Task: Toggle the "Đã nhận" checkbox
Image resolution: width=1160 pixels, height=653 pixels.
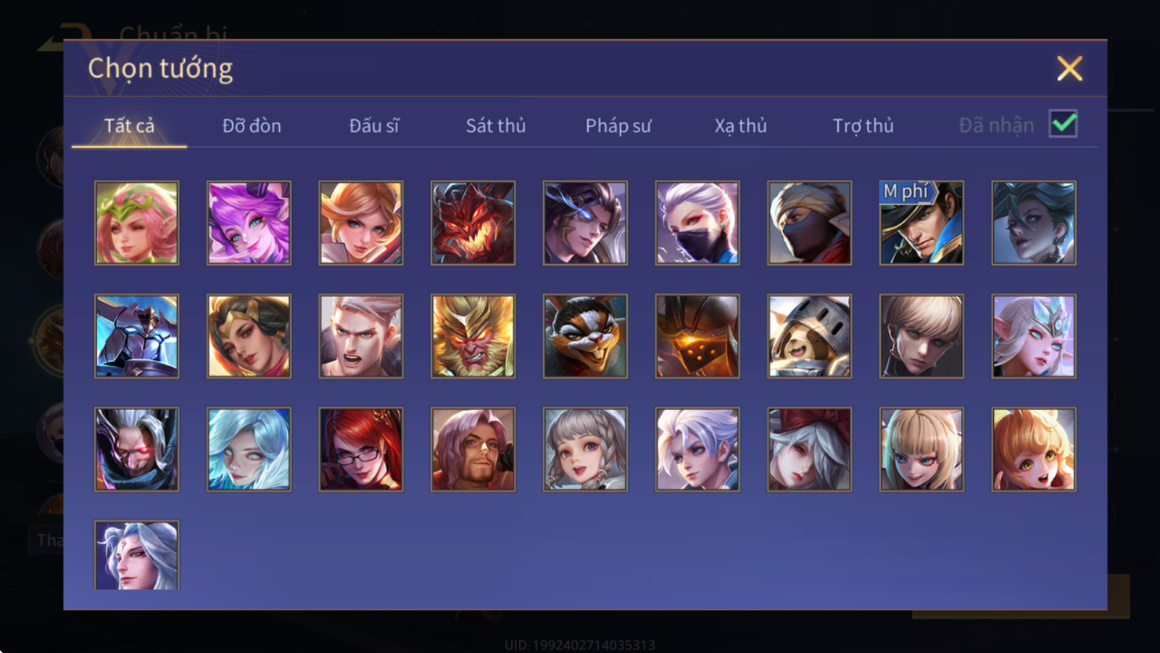Action: coord(1063,124)
